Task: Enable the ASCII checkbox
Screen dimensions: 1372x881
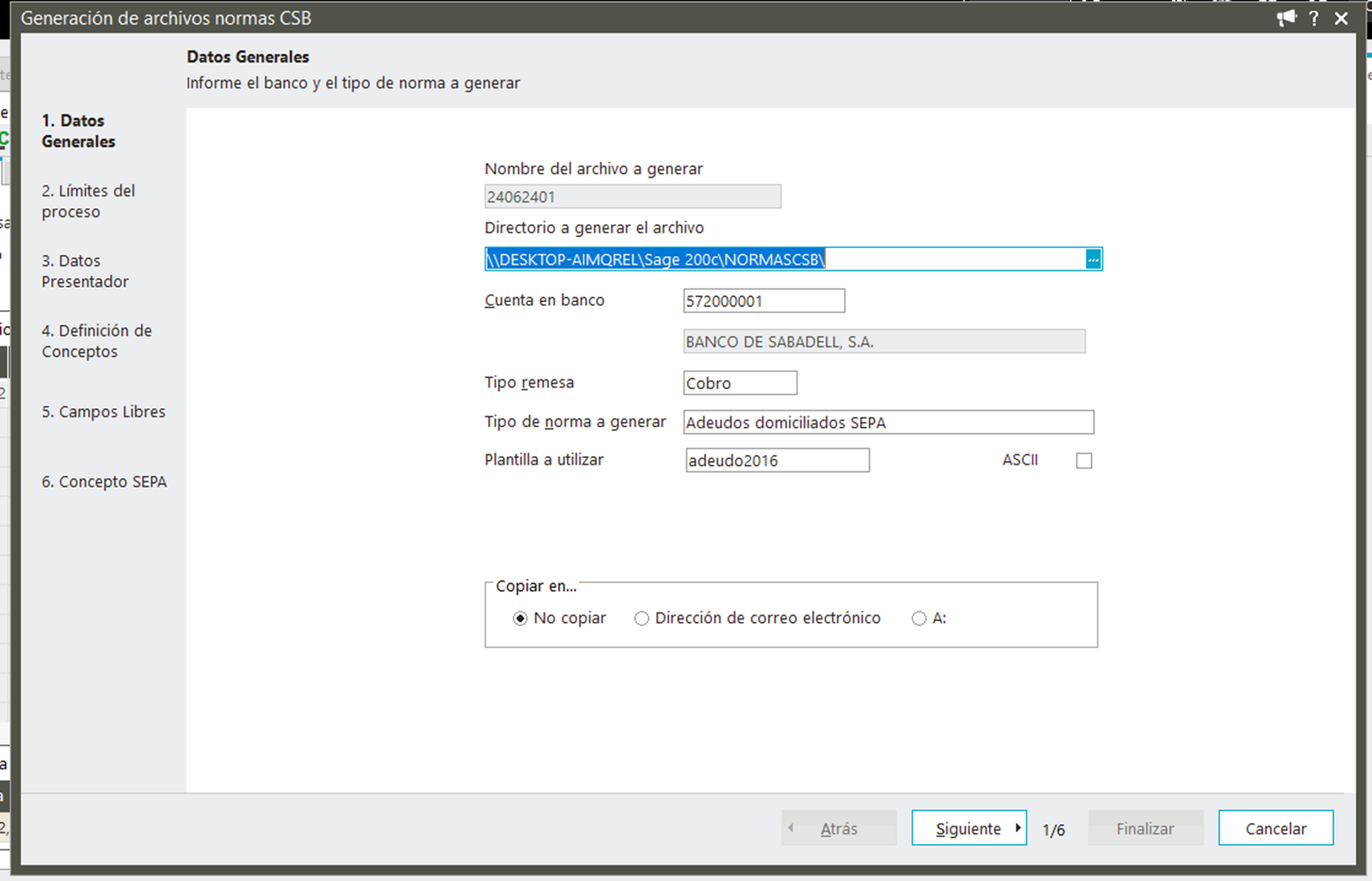Action: click(1084, 461)
